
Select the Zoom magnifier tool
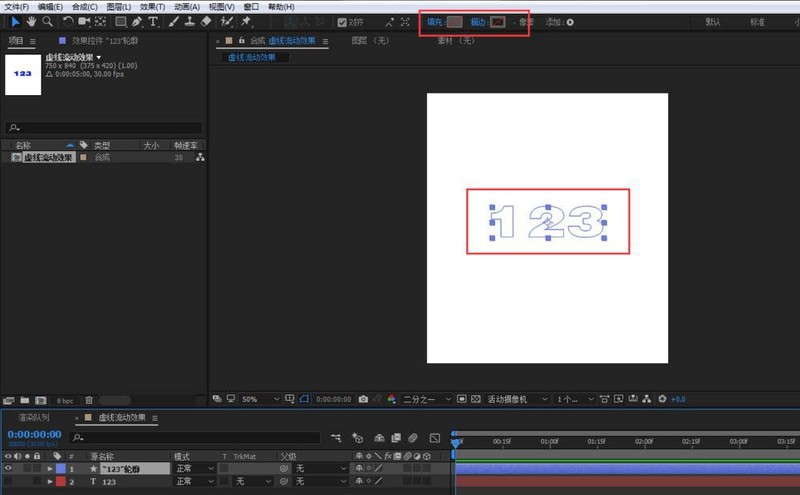click(47, 21)
